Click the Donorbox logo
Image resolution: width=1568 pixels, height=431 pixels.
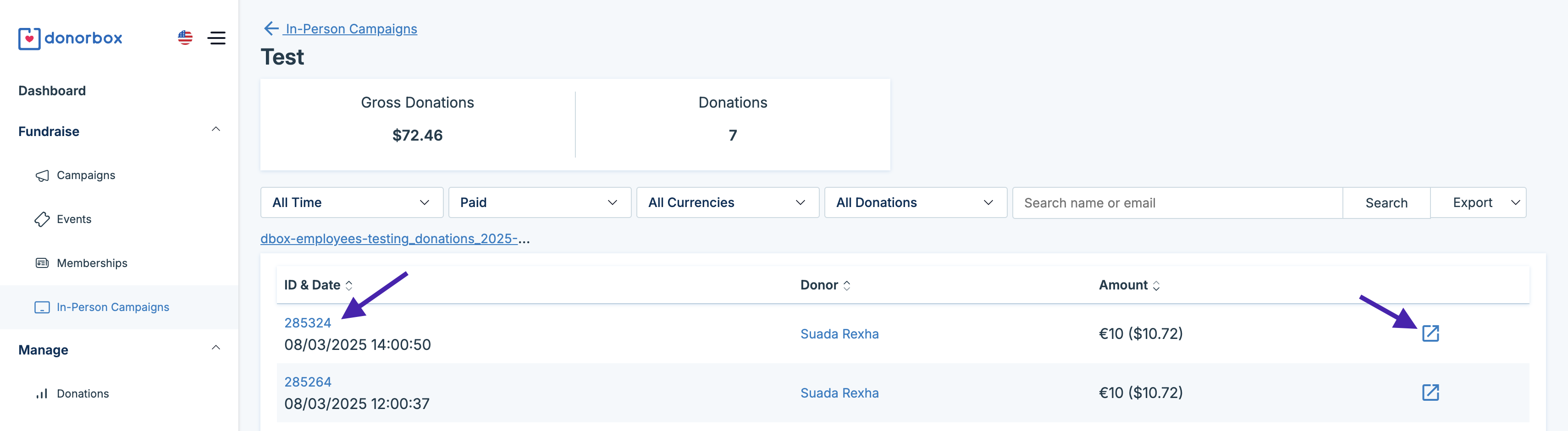[70, 38]
